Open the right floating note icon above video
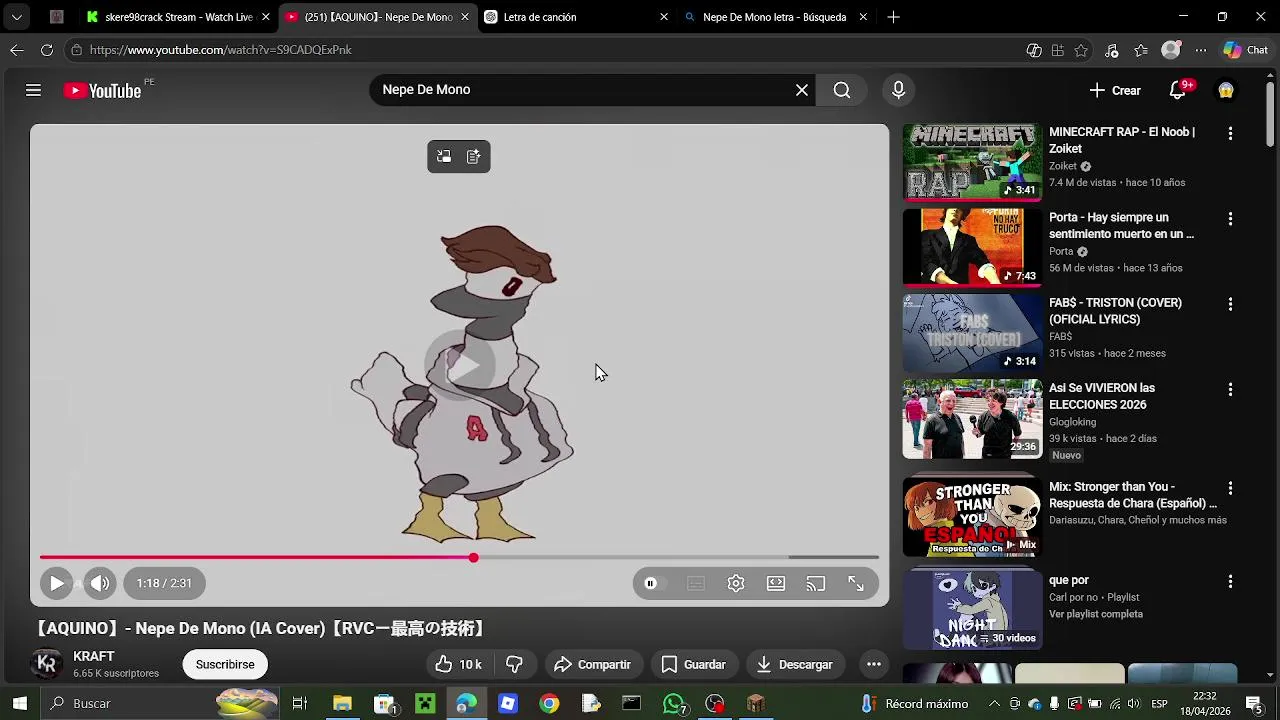Screen dimensions: 1280x720 coord(474,157)
